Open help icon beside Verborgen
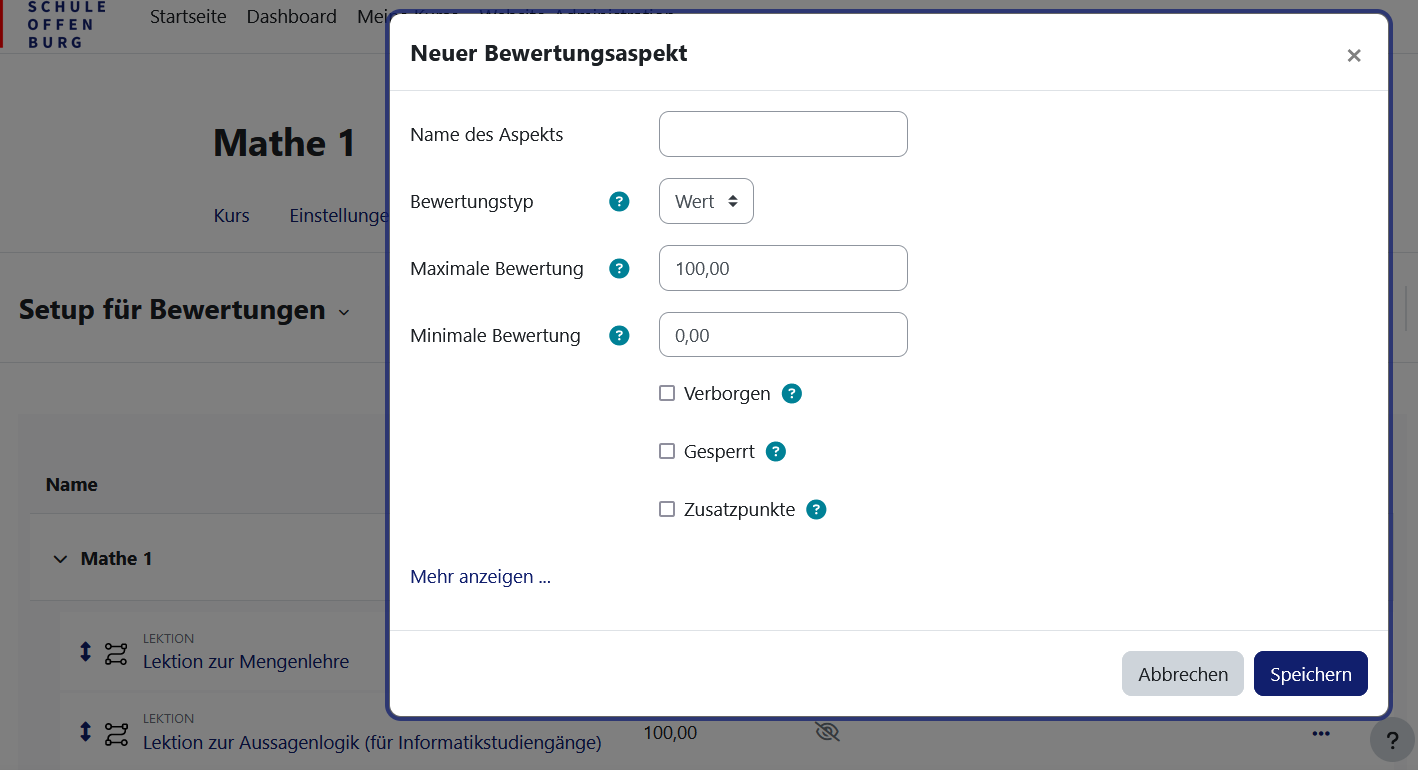The image size is (1418, 770). pos(792,393)
